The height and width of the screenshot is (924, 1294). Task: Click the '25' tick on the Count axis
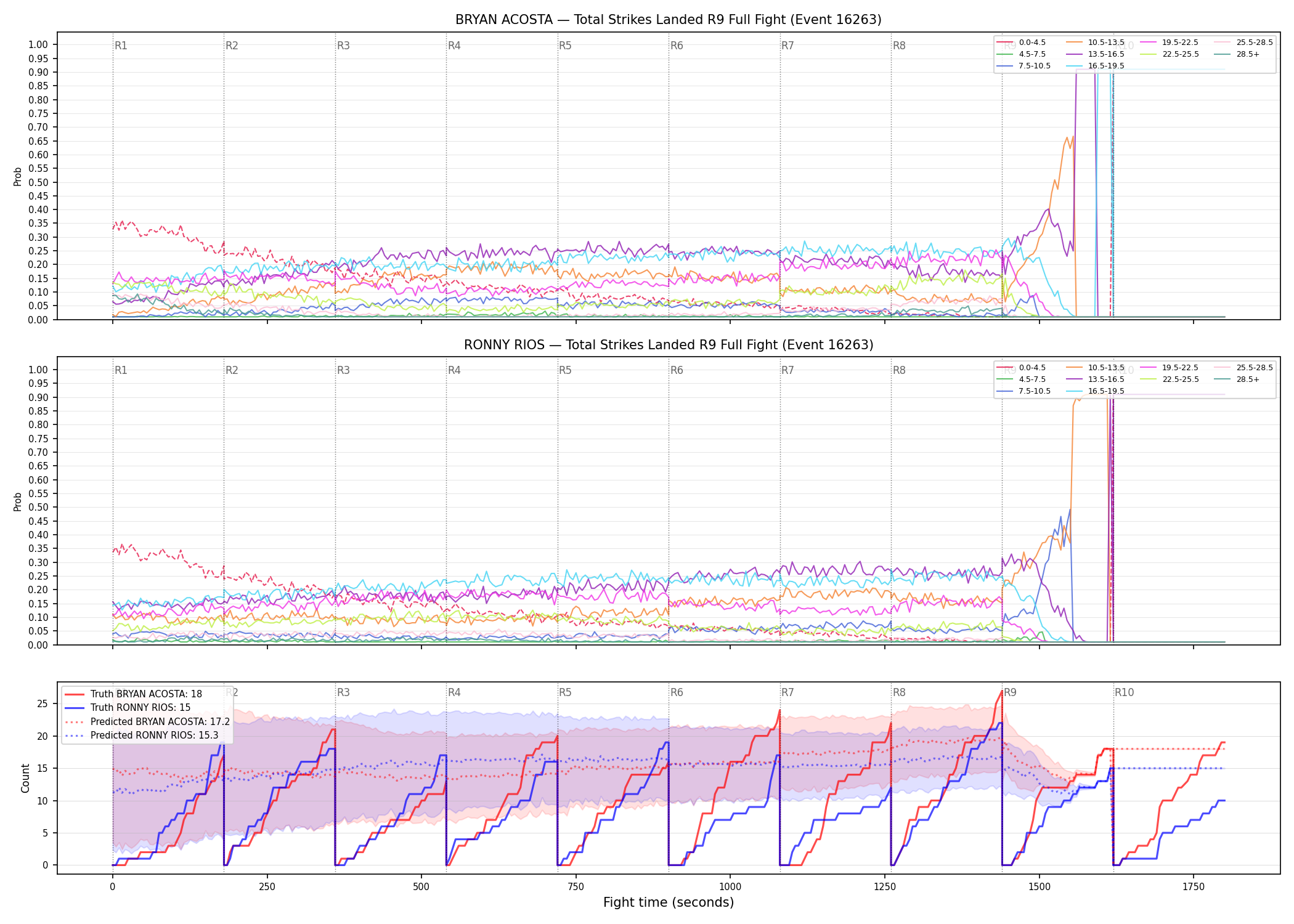tap(43, 704)
